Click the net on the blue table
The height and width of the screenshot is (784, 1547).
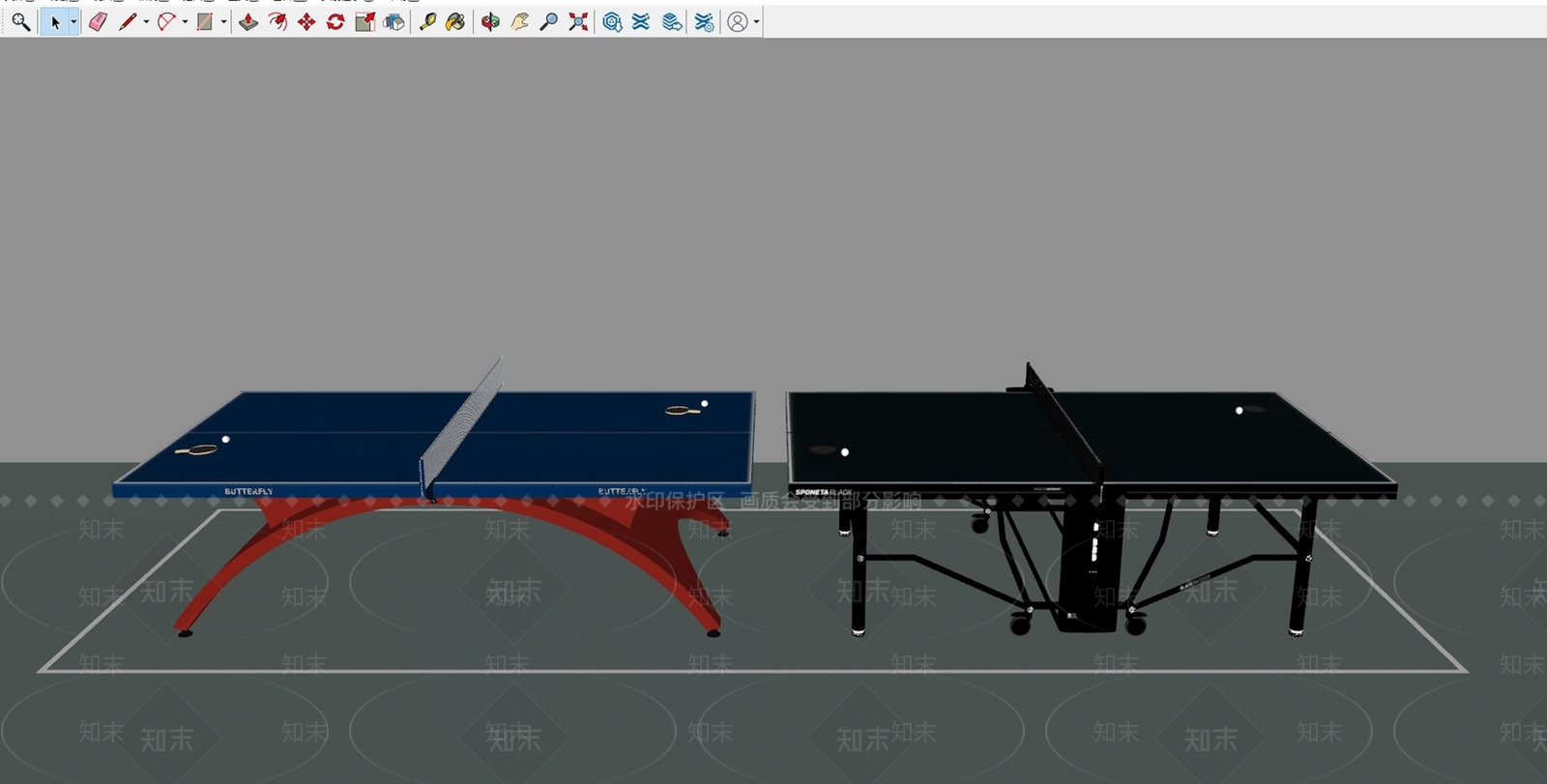tap(461, 425)
